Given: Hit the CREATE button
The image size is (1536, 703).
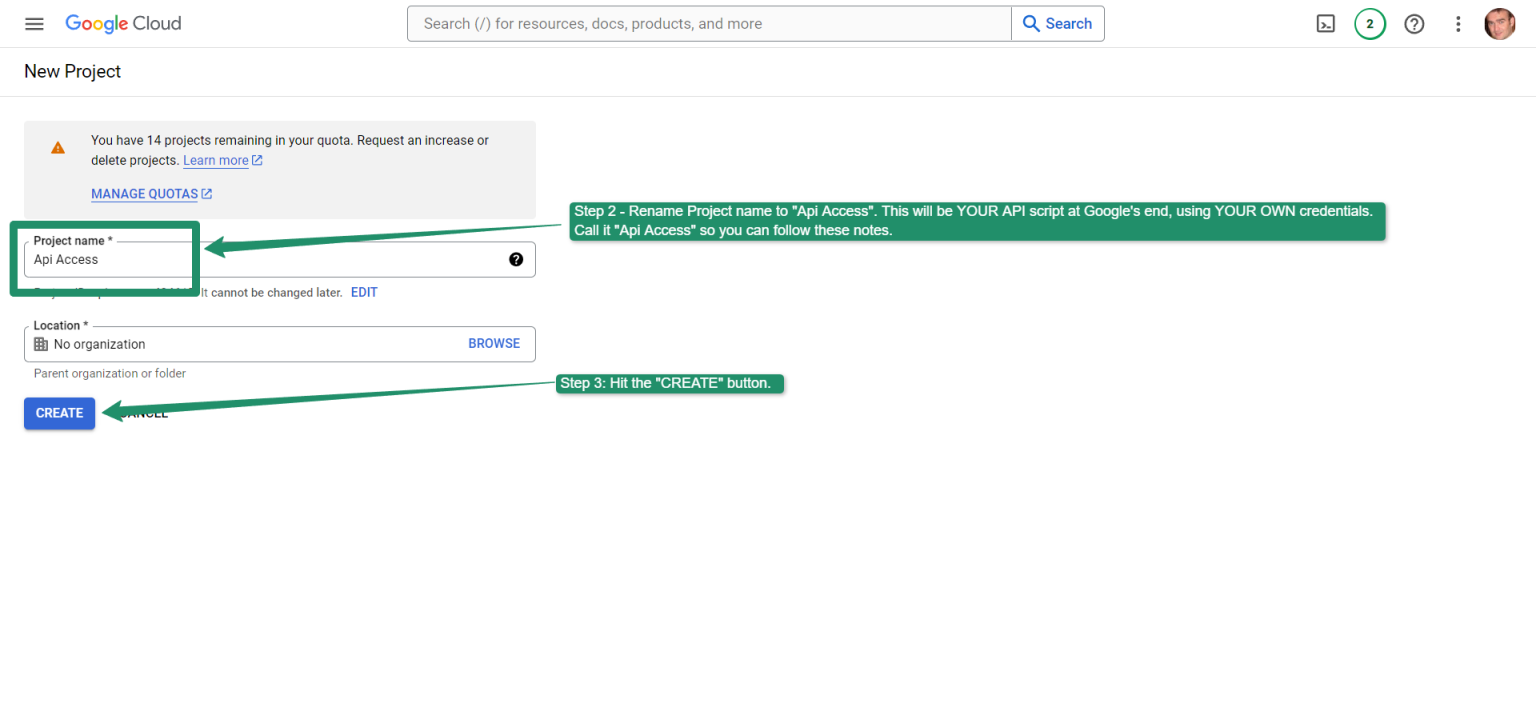Looking at the screenshot, I should pyautogui.click(x=59, y=412).
